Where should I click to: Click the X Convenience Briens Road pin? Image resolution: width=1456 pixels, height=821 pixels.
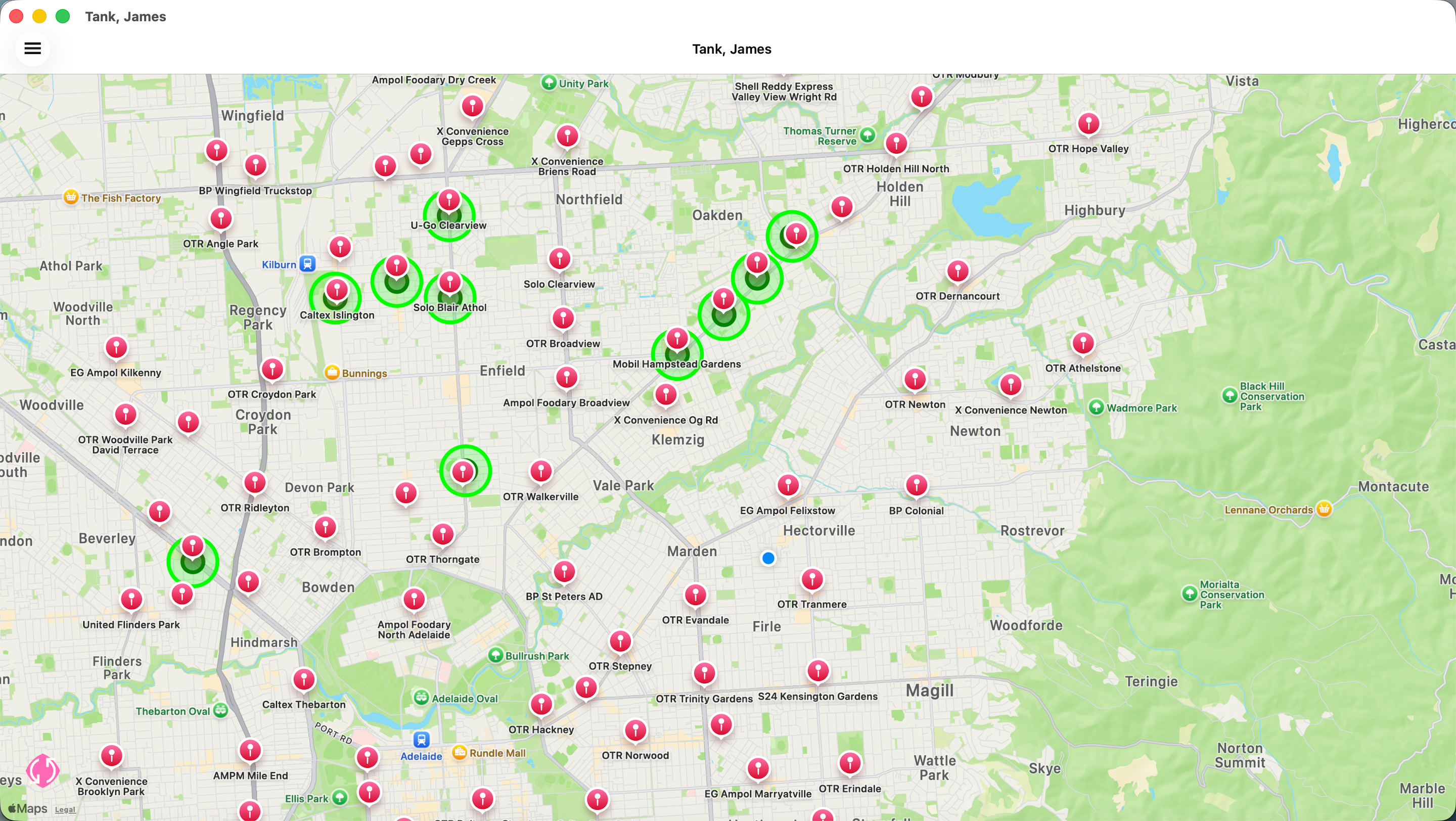pyautogui.click(x=567, y=135)
